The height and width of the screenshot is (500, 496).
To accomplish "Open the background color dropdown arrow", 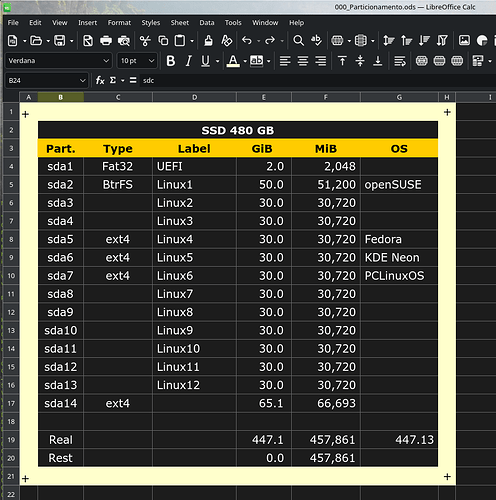I will 269,61.
